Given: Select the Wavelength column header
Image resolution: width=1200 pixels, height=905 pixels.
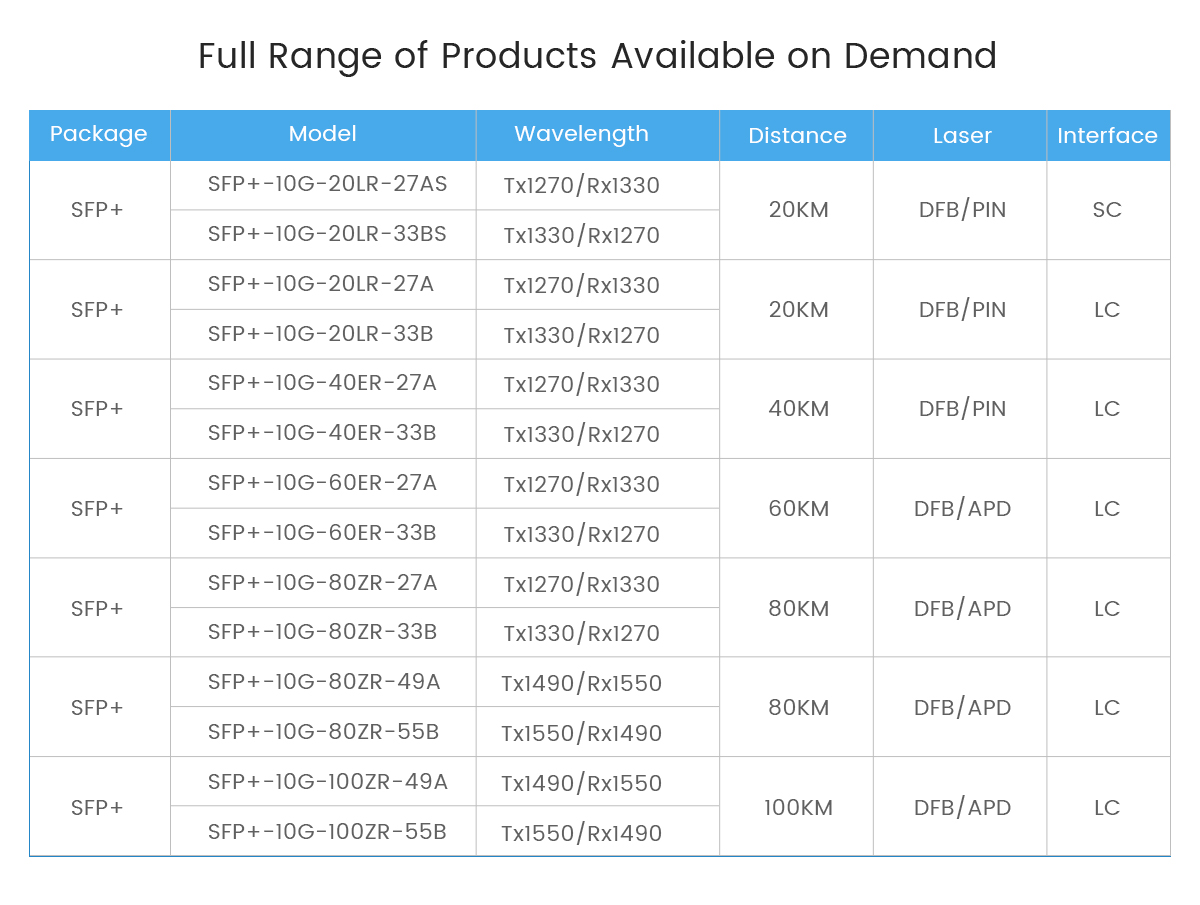Looking at the screenshot, I should (581, 134).
